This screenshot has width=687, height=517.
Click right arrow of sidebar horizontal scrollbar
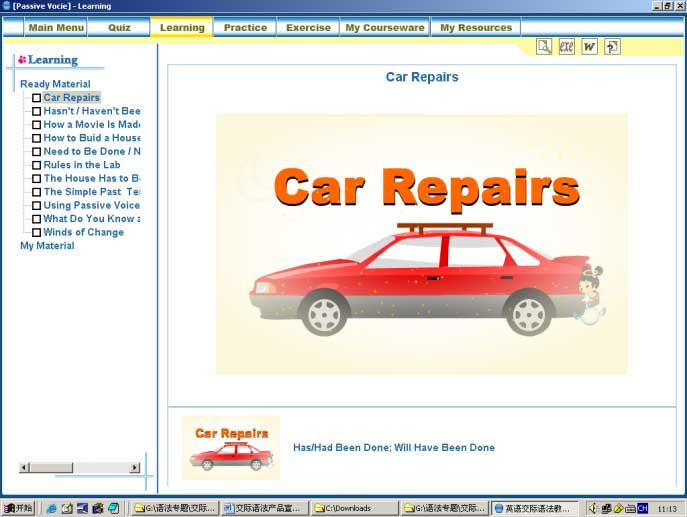pos(135,467)
